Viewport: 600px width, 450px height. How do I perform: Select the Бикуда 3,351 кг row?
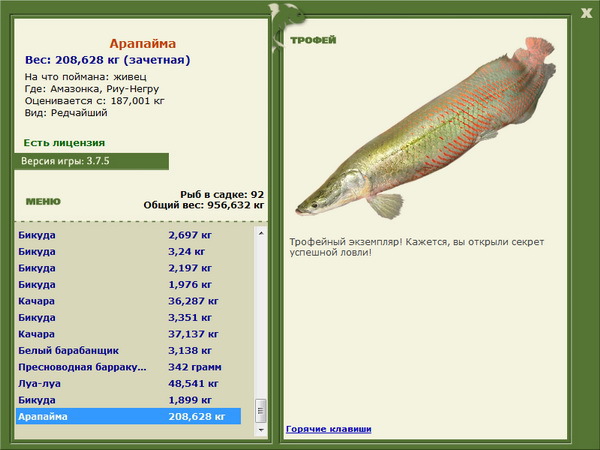[x=129, y=317]
